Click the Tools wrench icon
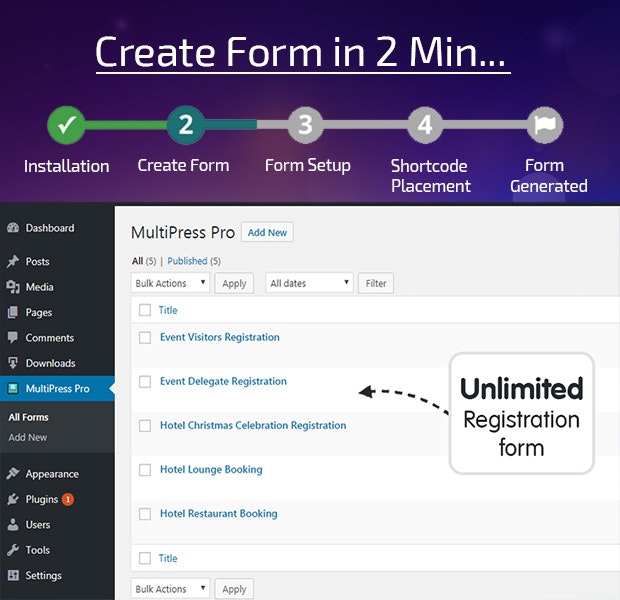Image resolution: width=620 pixels, height=600 pixels. point(13,550)
